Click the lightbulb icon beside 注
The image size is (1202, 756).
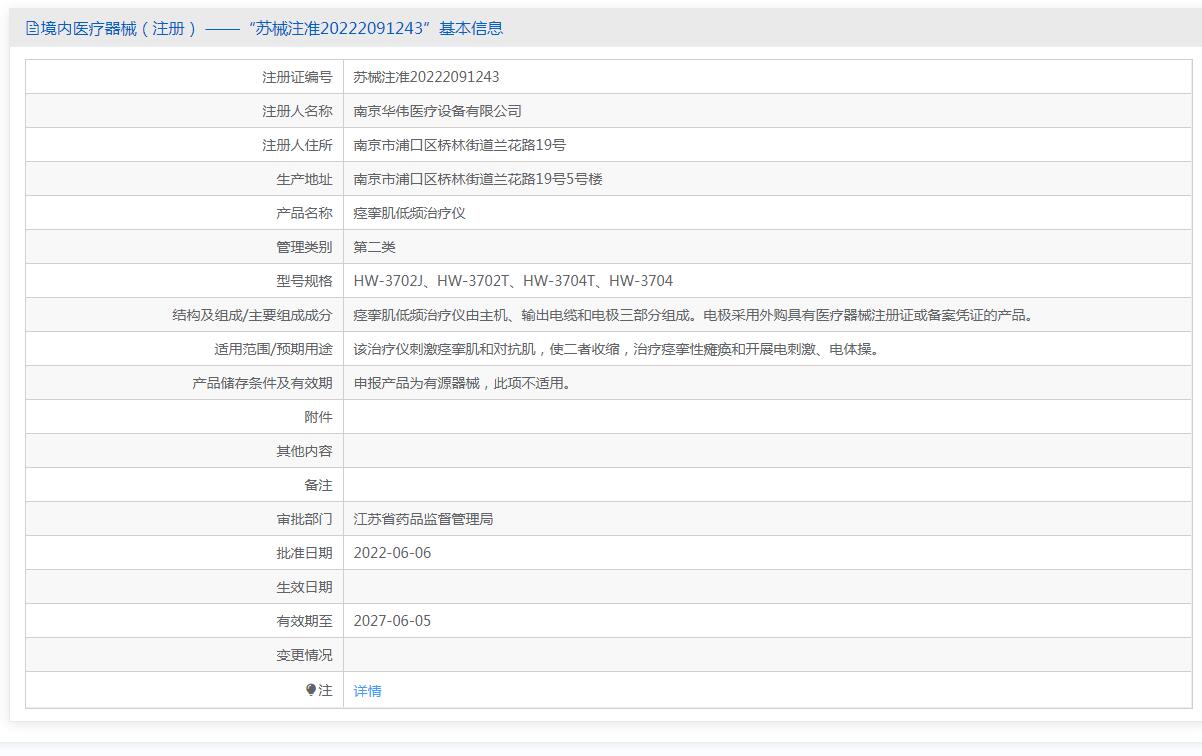coord(311,690)
